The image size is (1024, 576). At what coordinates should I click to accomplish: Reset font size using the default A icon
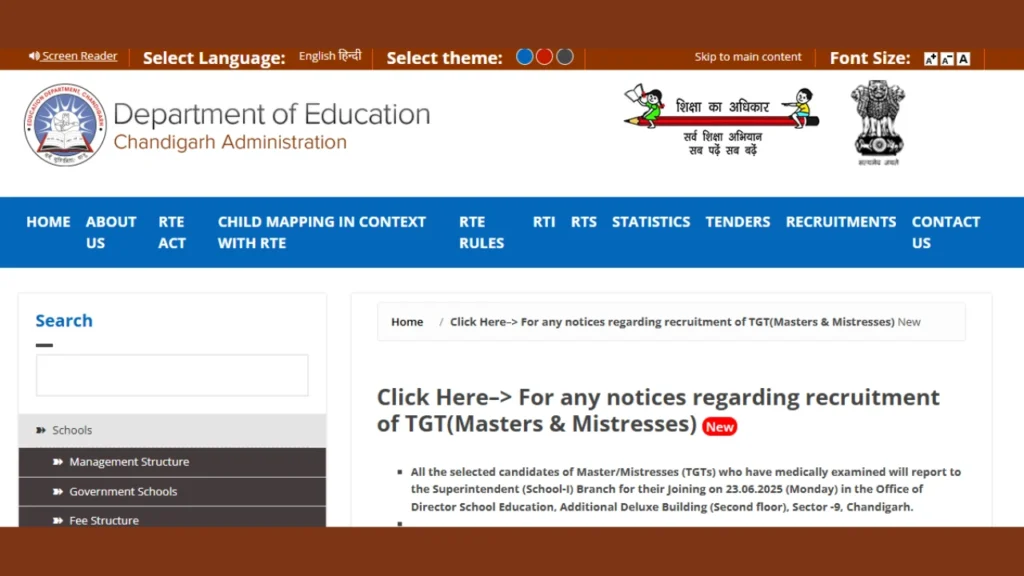point(962,58)
